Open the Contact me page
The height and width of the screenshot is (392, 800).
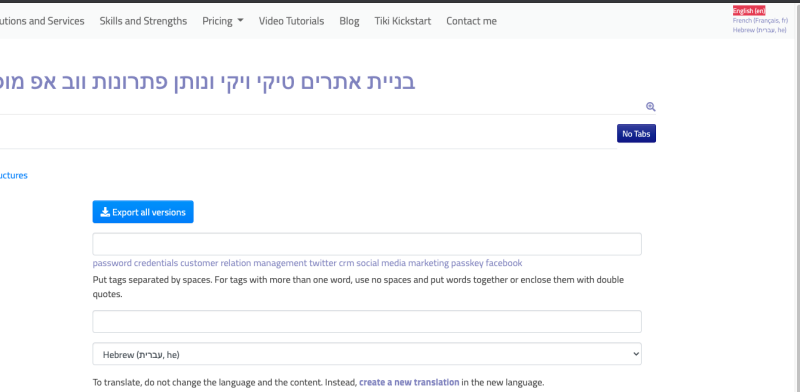point(471,21)
